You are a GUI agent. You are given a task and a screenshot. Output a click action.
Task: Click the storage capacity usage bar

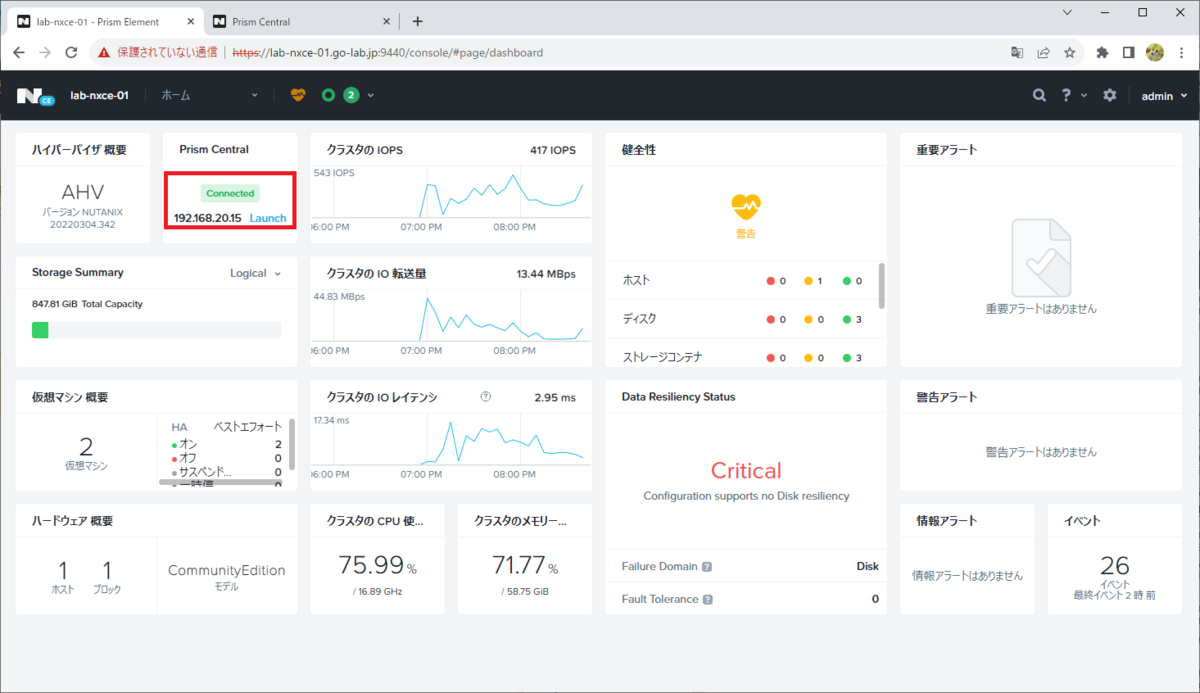[156, 330]
